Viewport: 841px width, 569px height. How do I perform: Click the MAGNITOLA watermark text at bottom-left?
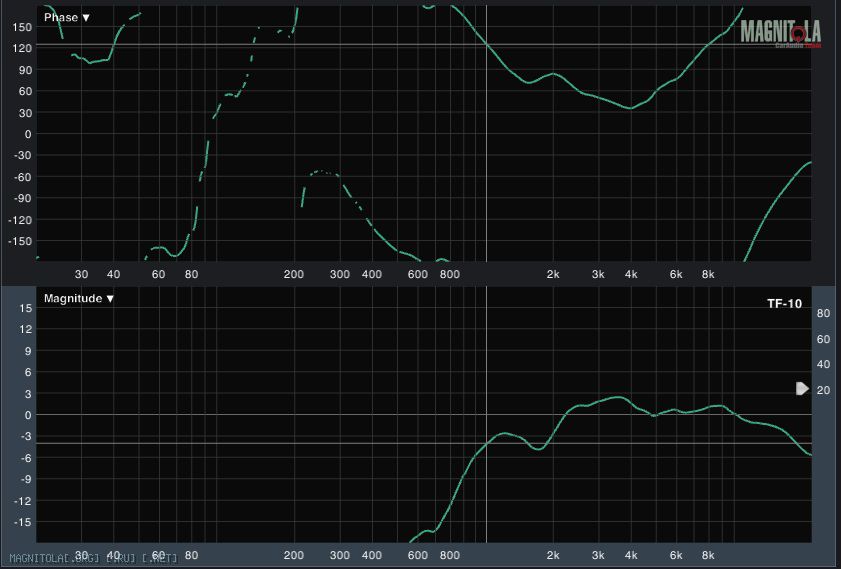click(91, 559)
